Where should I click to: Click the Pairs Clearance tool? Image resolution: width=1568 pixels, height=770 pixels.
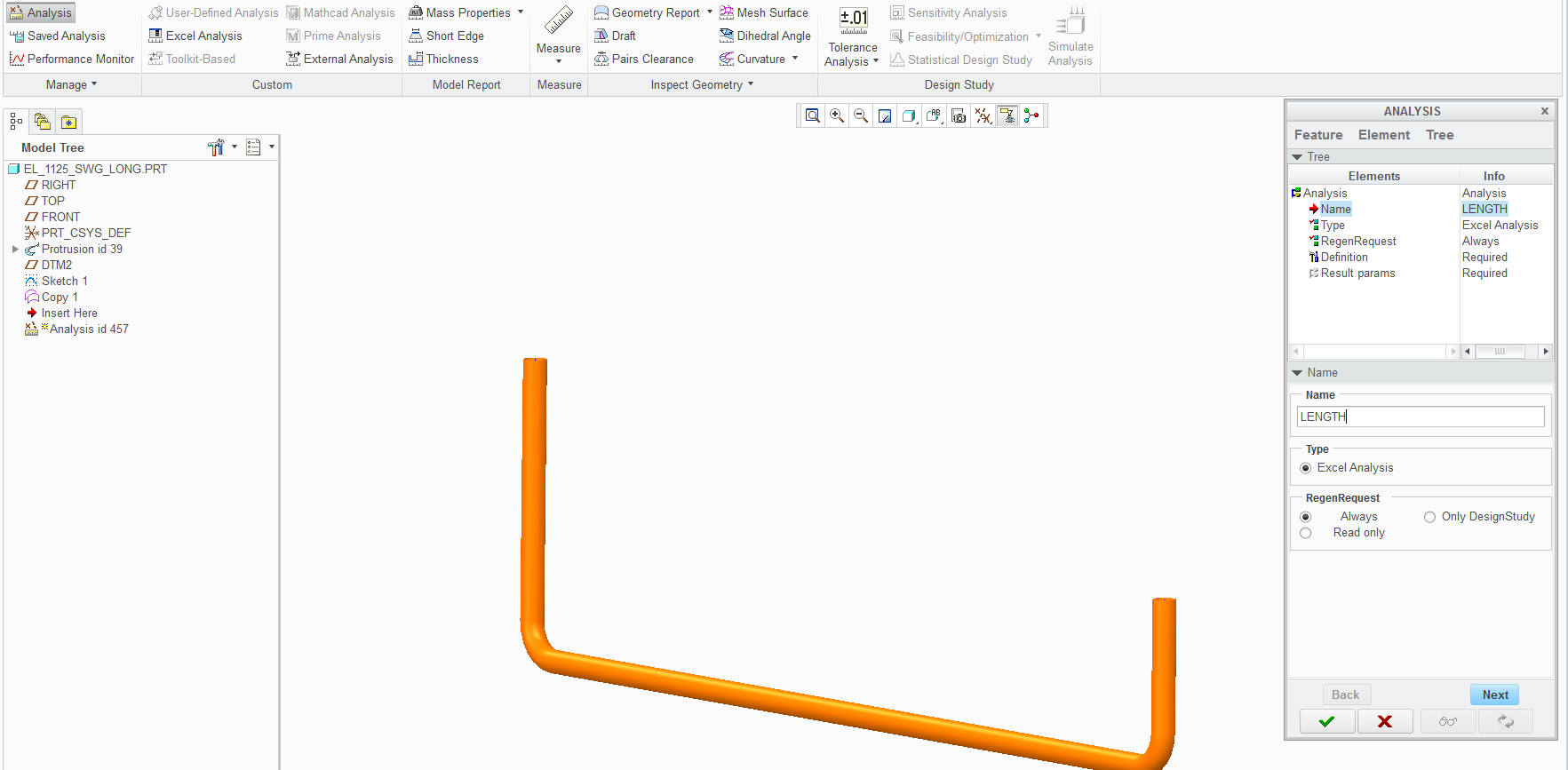644,59
